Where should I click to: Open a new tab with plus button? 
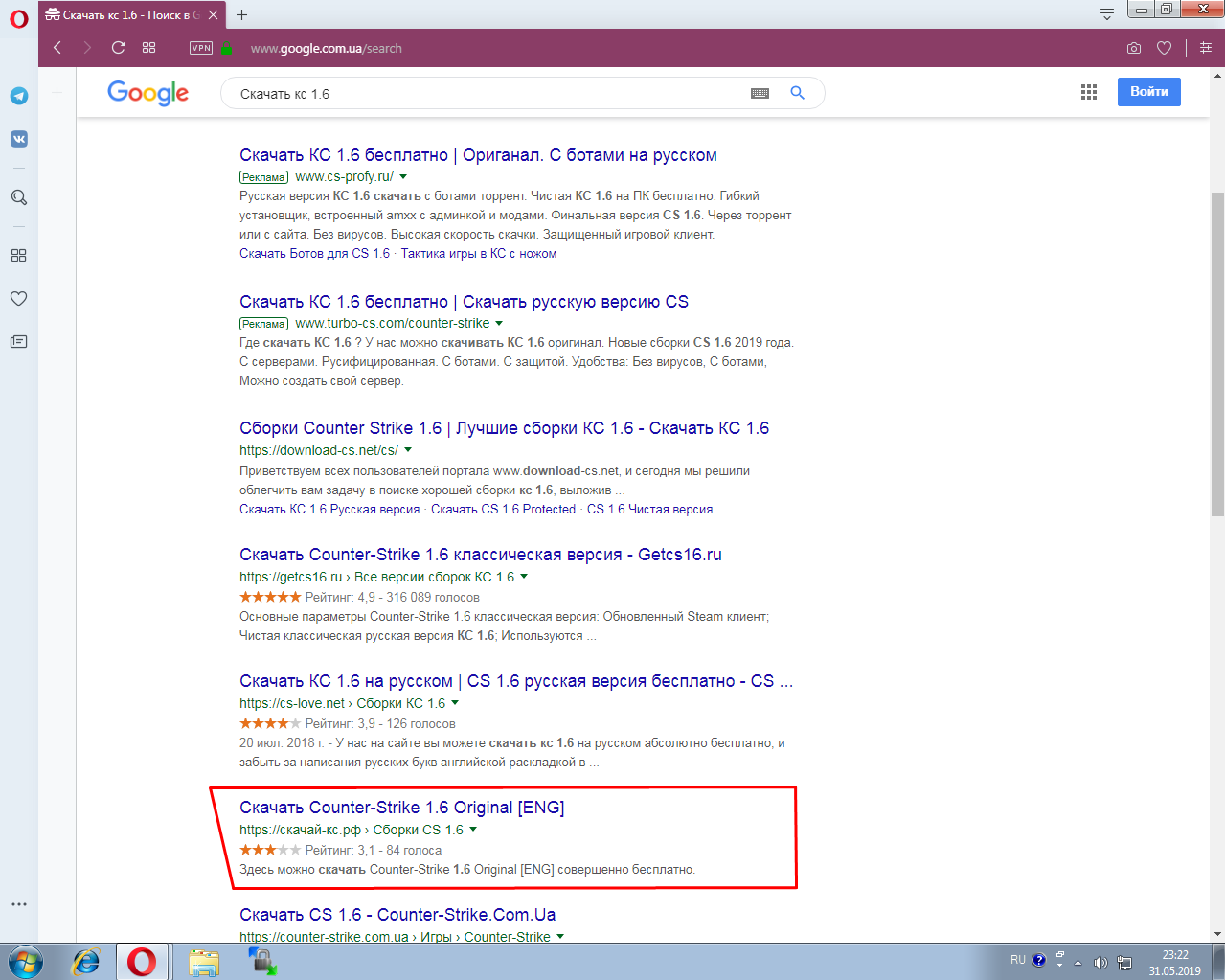point(241,14)
